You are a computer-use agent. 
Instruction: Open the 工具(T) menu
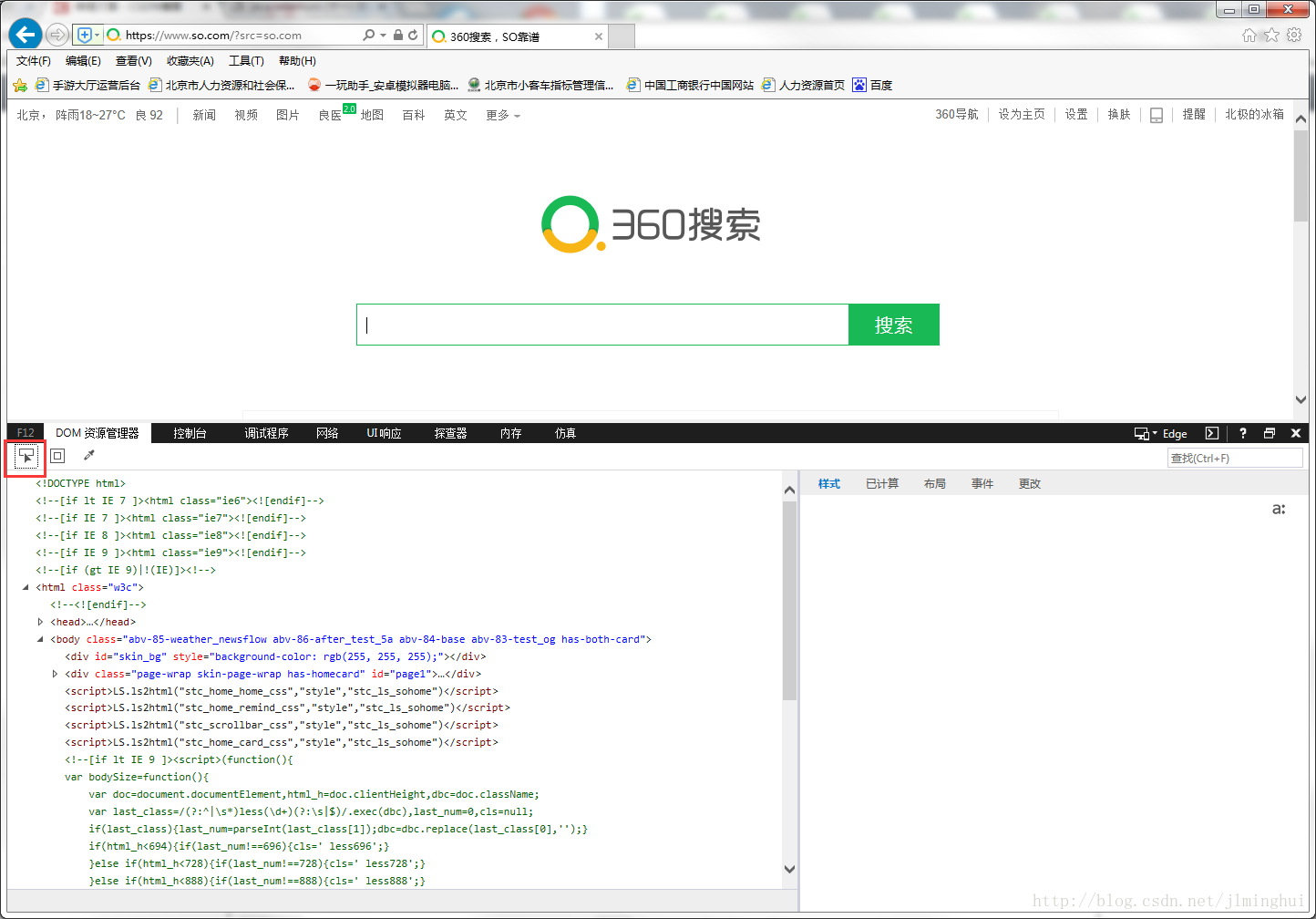tap(246, 61)
